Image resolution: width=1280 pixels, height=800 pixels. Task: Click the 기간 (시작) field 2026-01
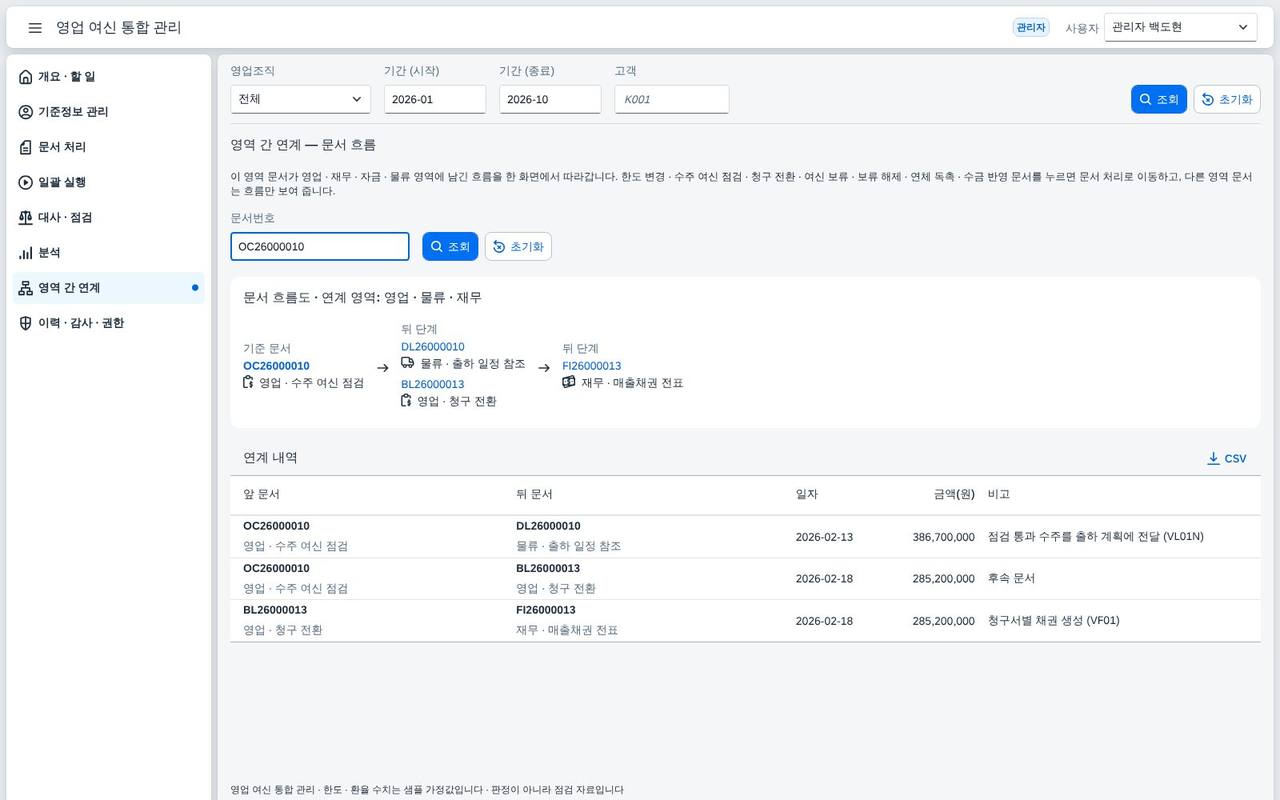tap(435, 99)
